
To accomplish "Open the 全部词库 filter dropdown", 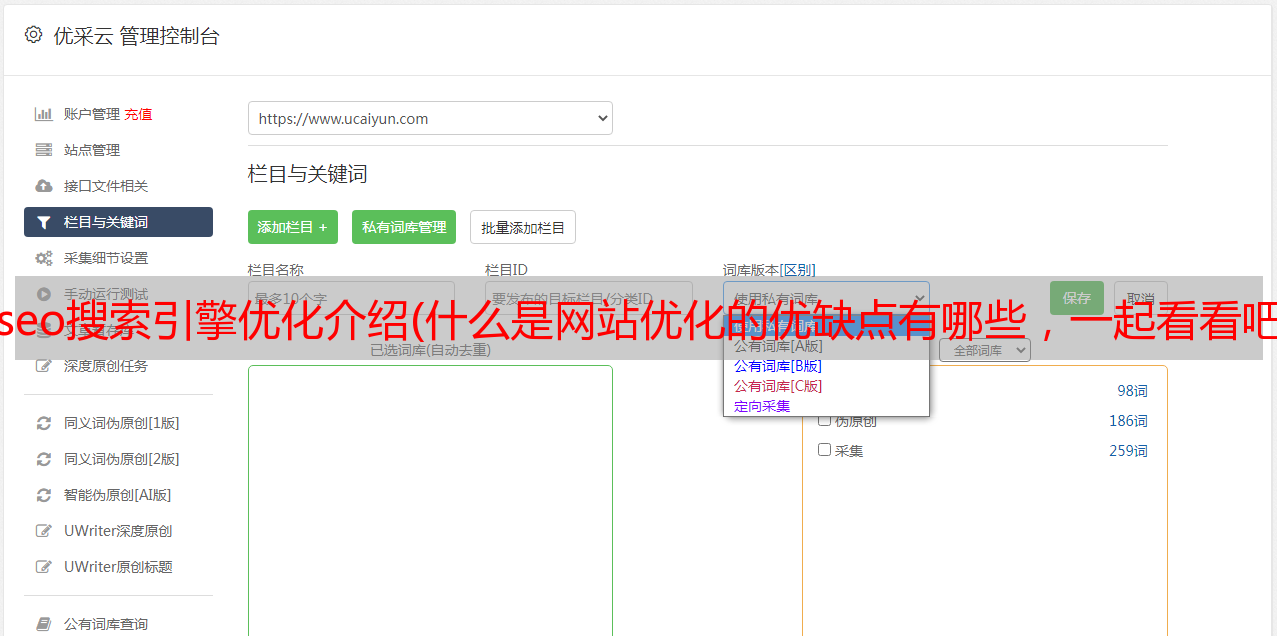I will coord(985,350).
